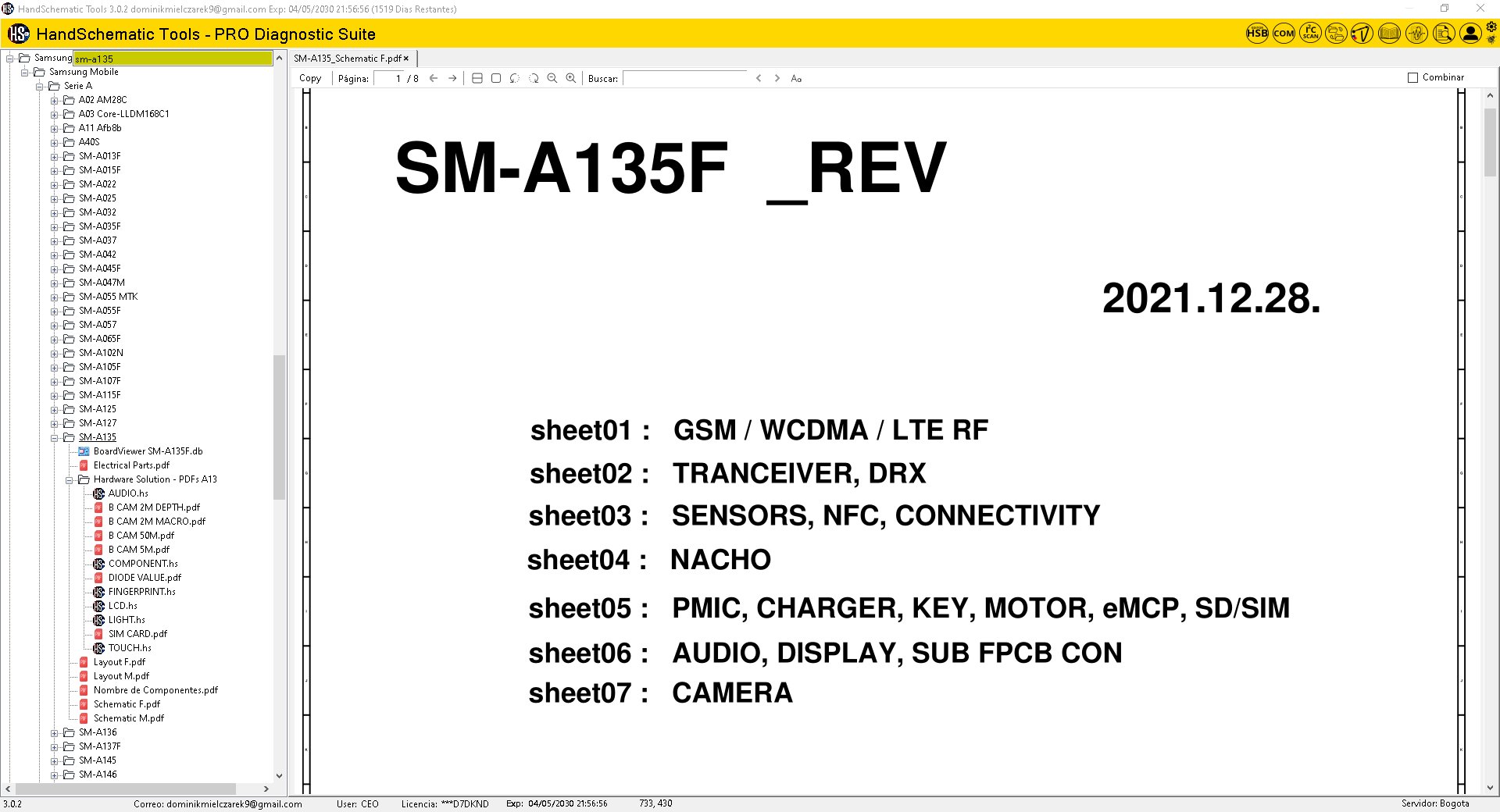Click the bug report icon
The width and height of the screenshot is (1500, 812).
(1491, 39)
